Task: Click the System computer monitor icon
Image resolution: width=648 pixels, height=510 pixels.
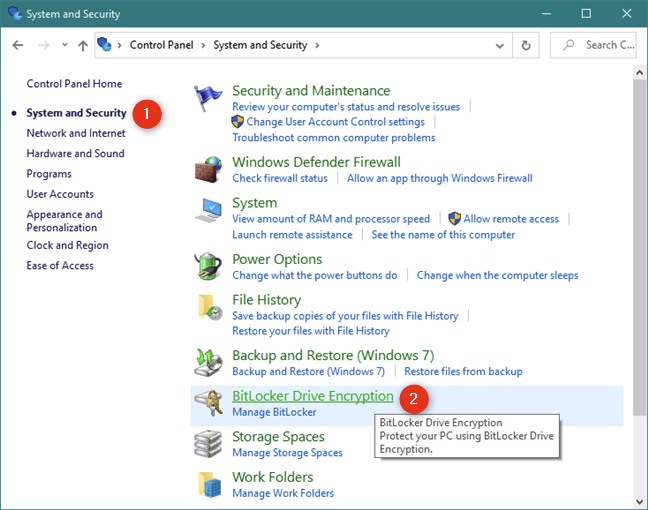Action: point(208,210)
